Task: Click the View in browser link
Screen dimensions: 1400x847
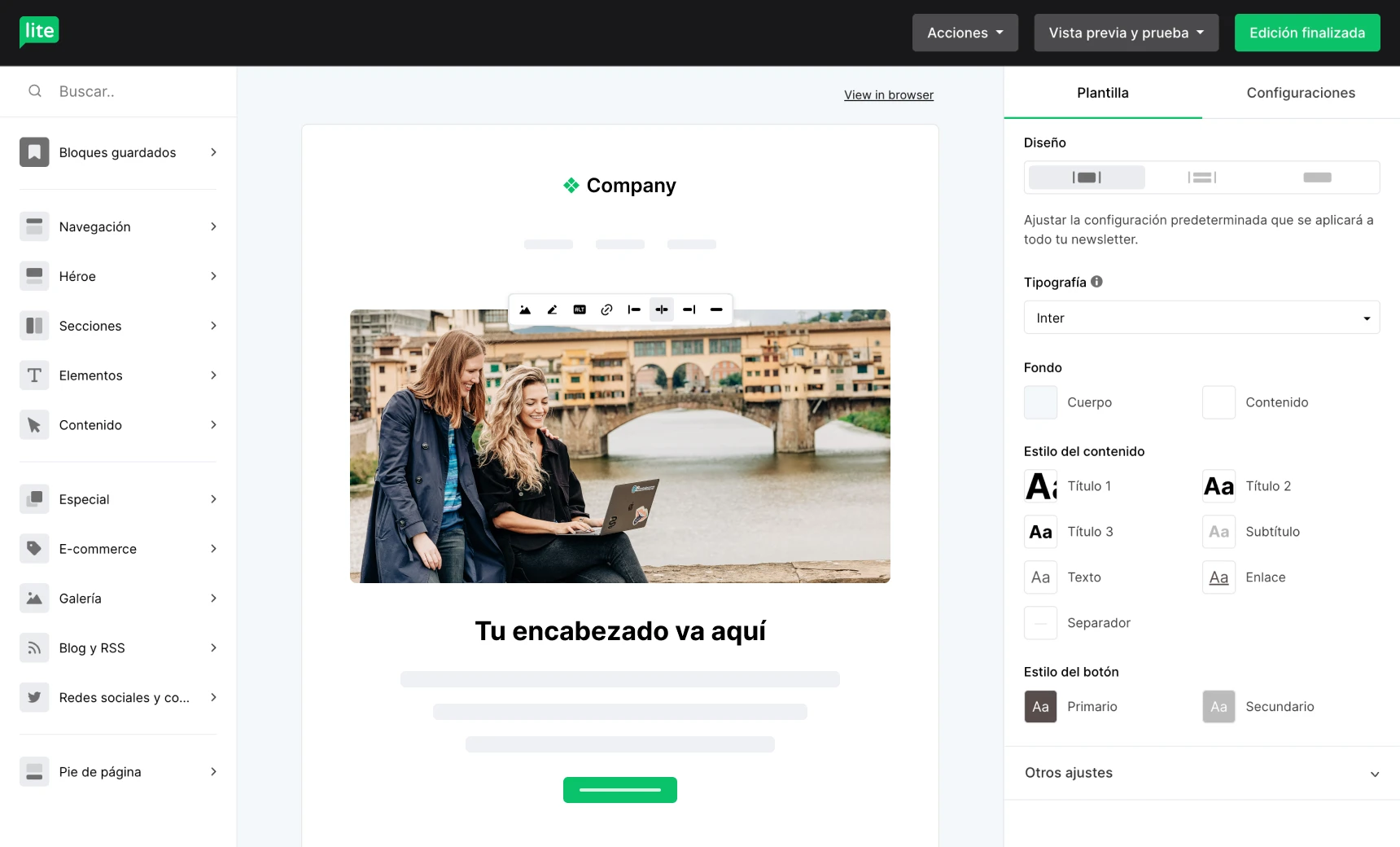Action: click(888, 95)
